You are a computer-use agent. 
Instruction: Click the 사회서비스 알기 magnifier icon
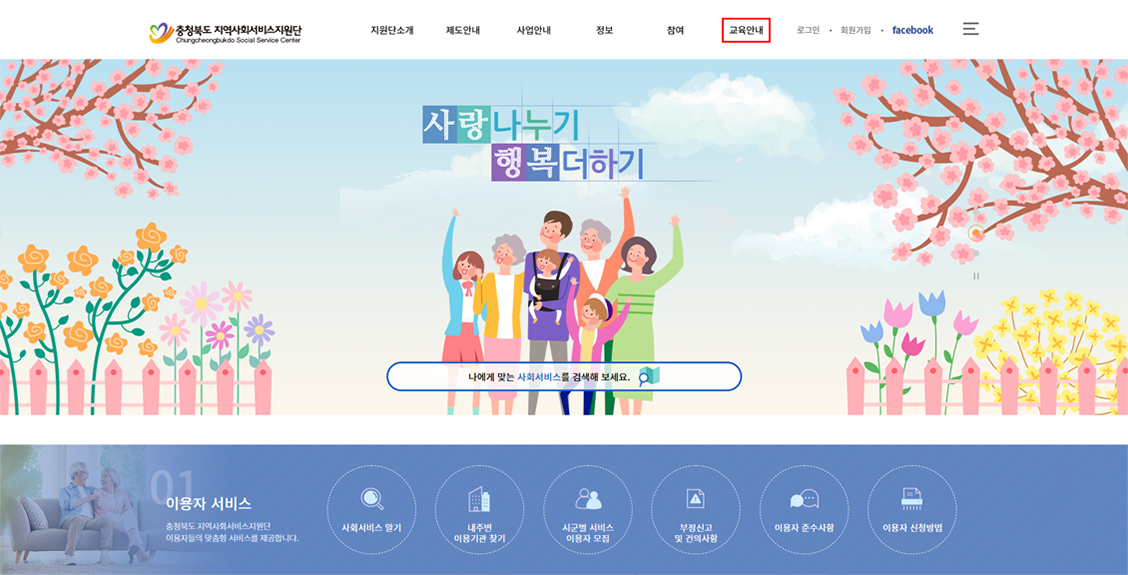[372, 498]
